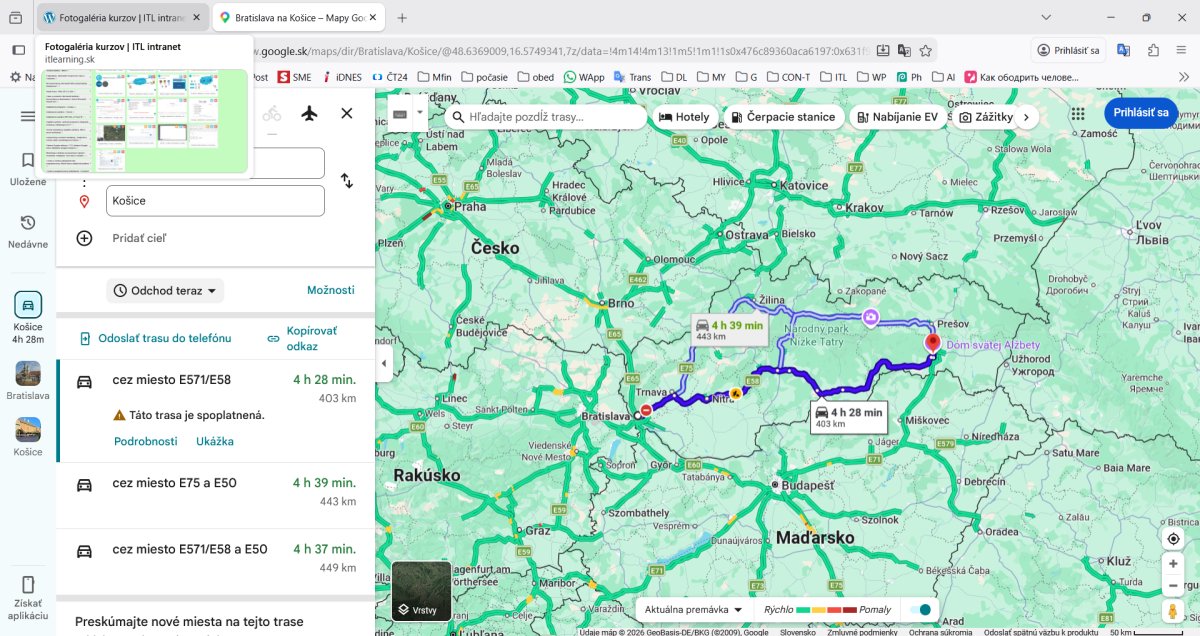Screen dimensions: 1200x636
Task: Expand the Odchod teraz departure dropdown
Action: pos(165,291)
